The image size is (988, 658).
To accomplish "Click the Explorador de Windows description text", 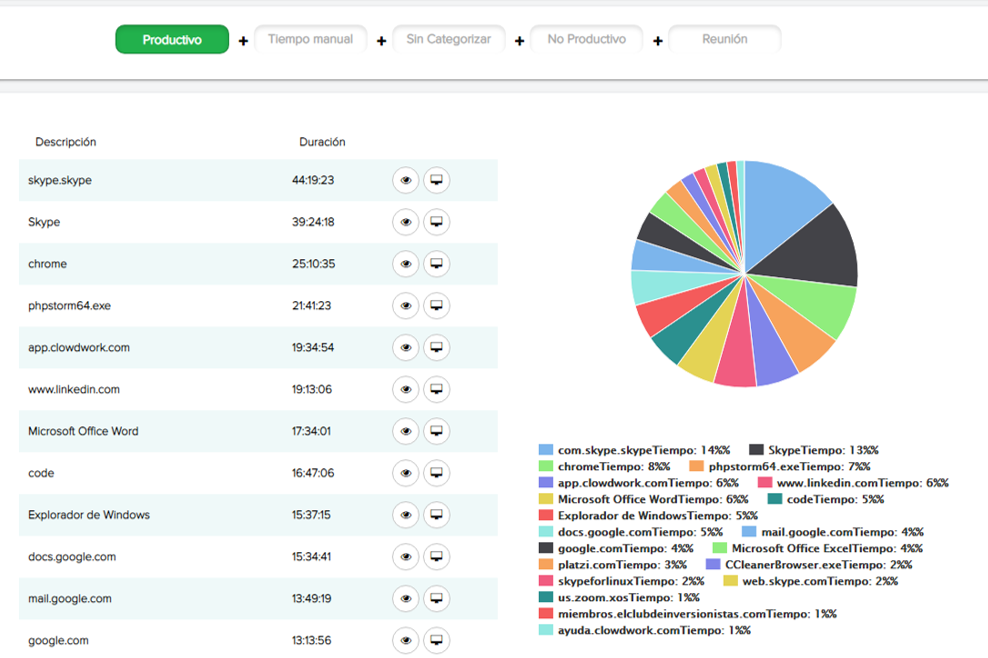I will (89, 515).
